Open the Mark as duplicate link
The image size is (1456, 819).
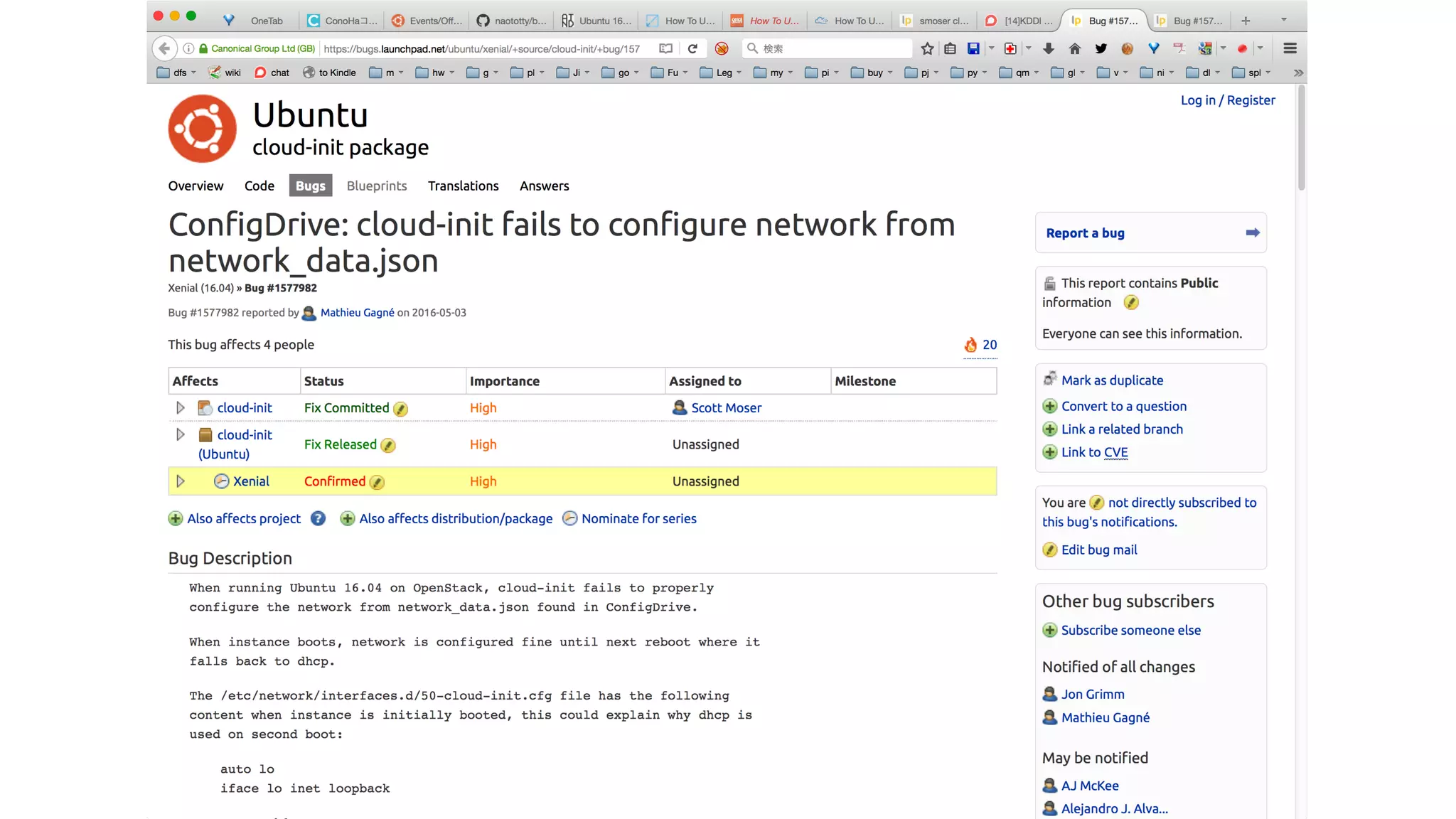click(x=1112, y=380)
